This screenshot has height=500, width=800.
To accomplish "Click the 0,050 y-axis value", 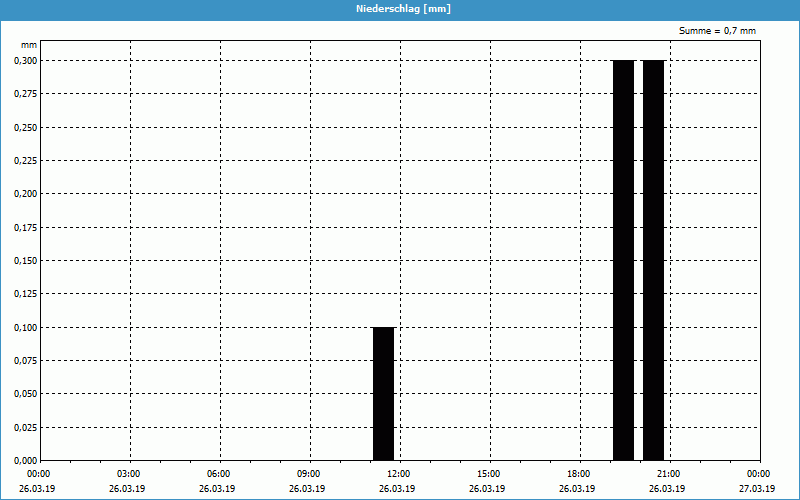I will pyautogui.click(x=23, y=393).
